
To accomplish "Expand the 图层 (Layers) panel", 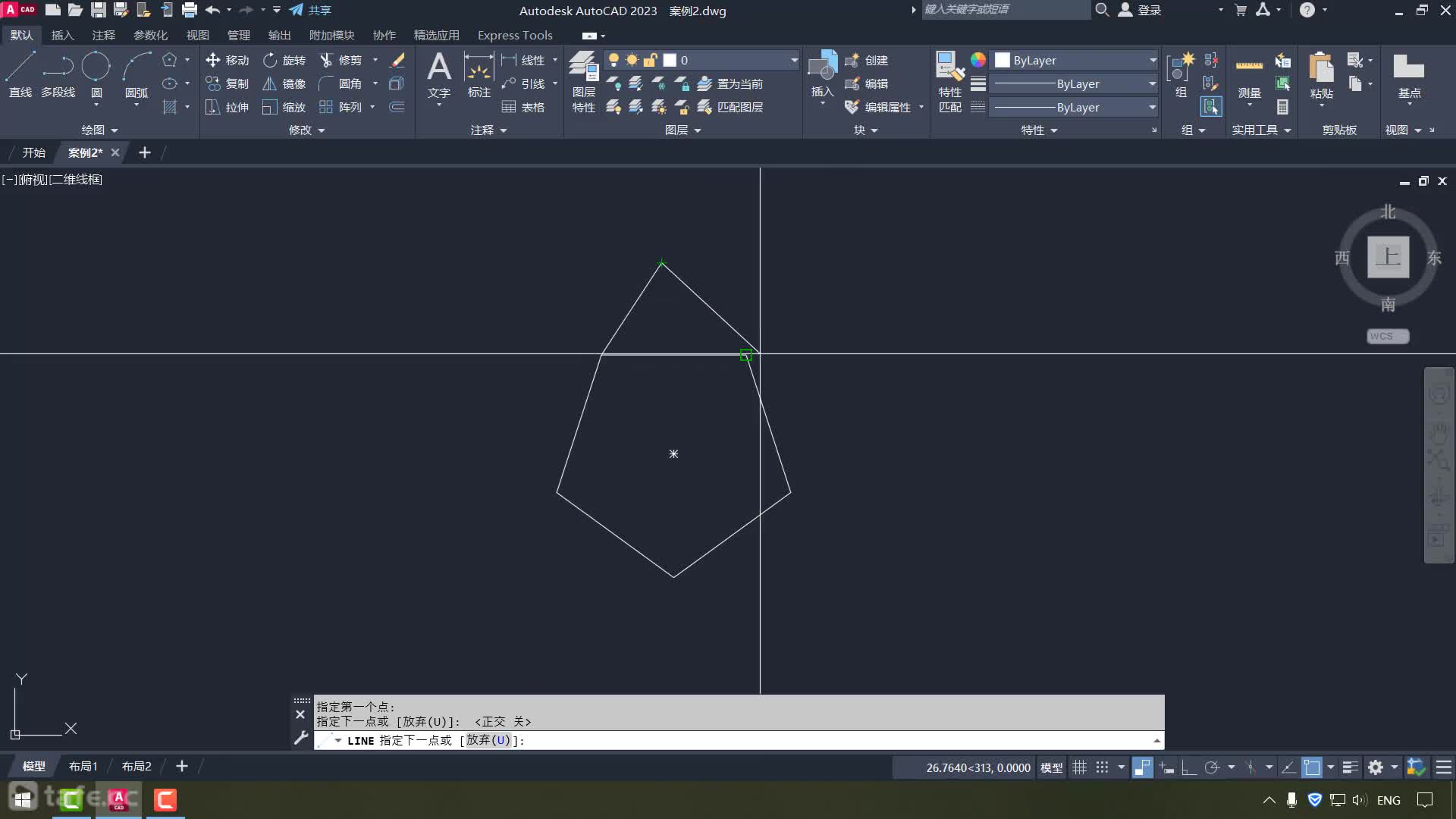I will point(682,130).
